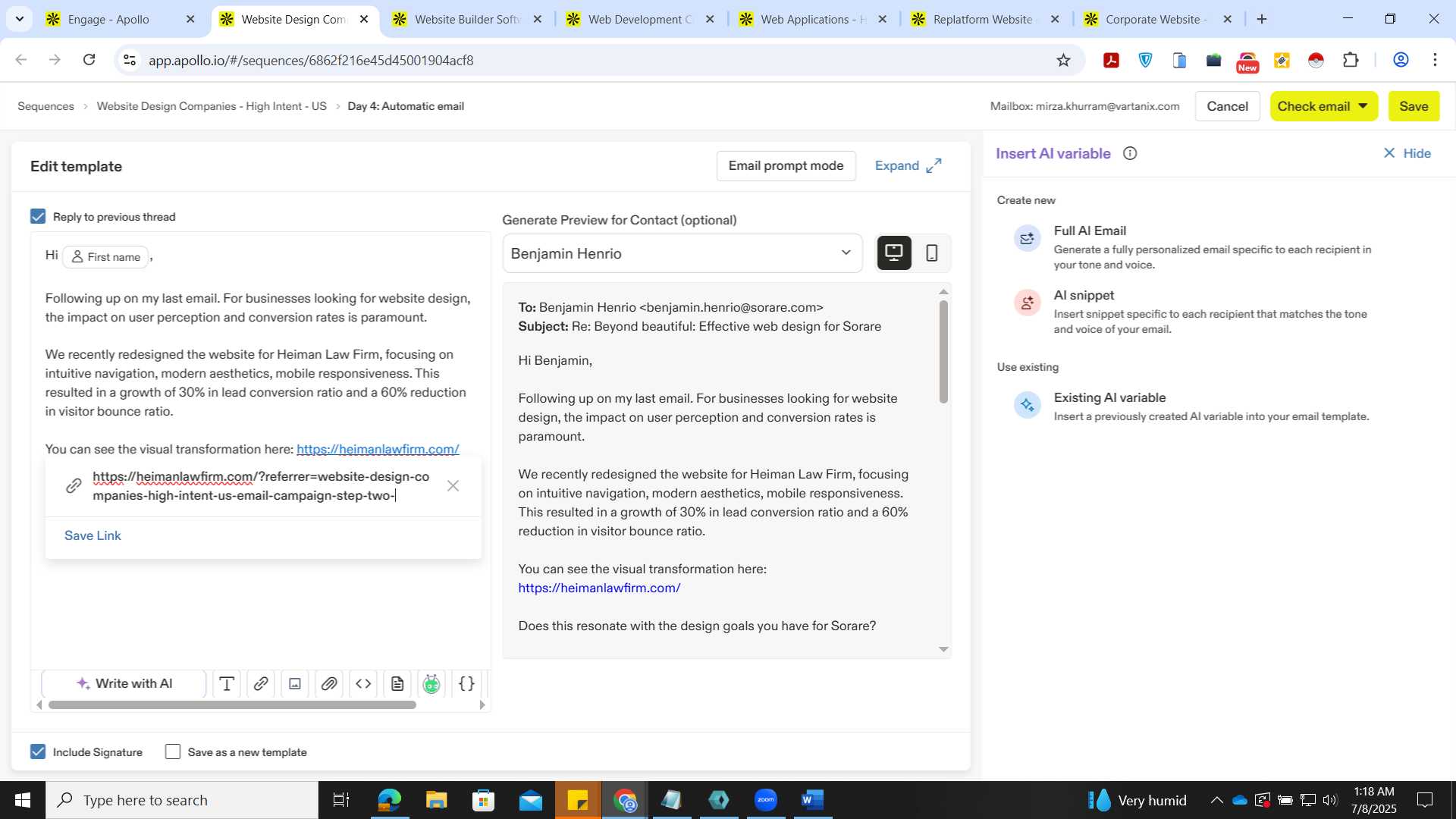The image size is (1456, 819).
Task: Open the Chrome profile avatar icon
Action: pos(1401,60)
